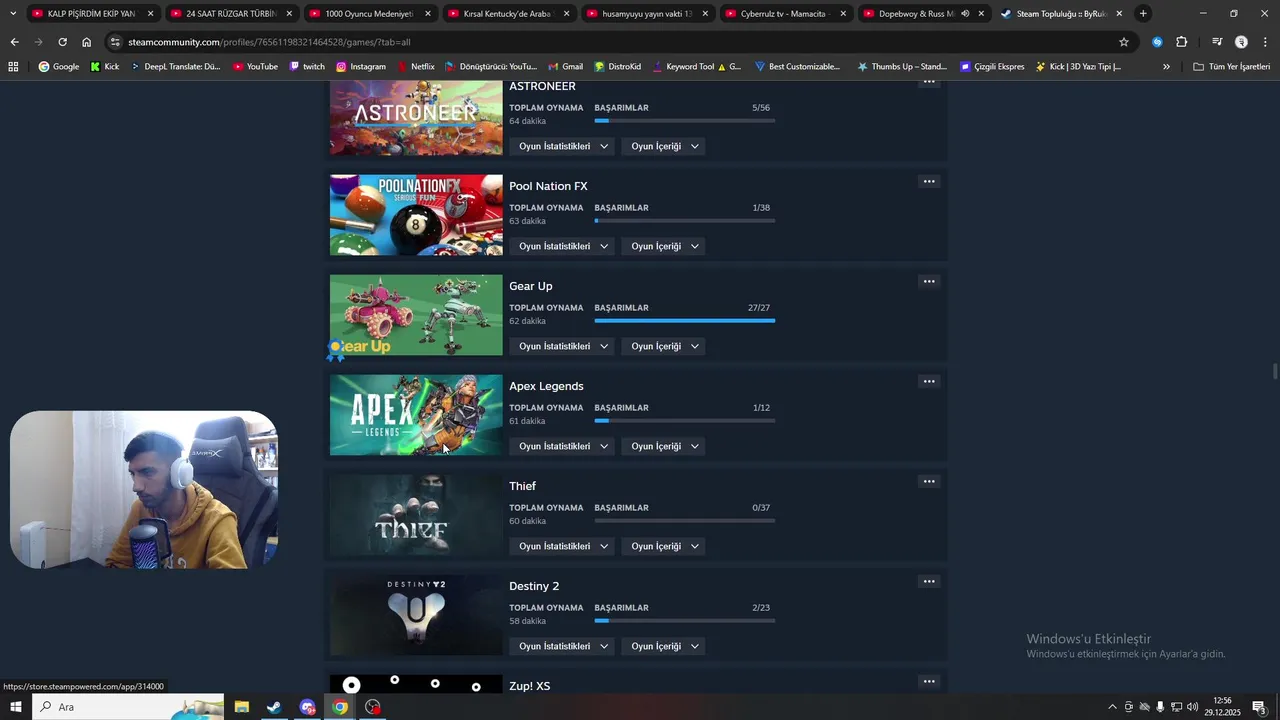1280x720 pixels.
Task: Bookmark this page with the star icon
Action: point(1124,42)
